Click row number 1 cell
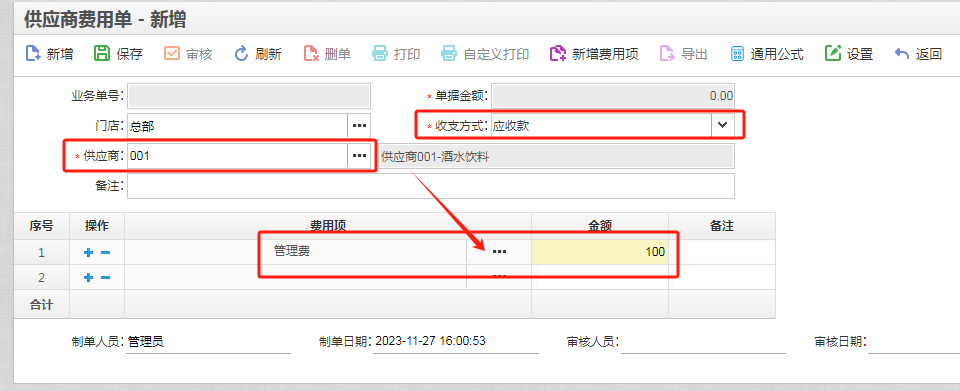 42,251
